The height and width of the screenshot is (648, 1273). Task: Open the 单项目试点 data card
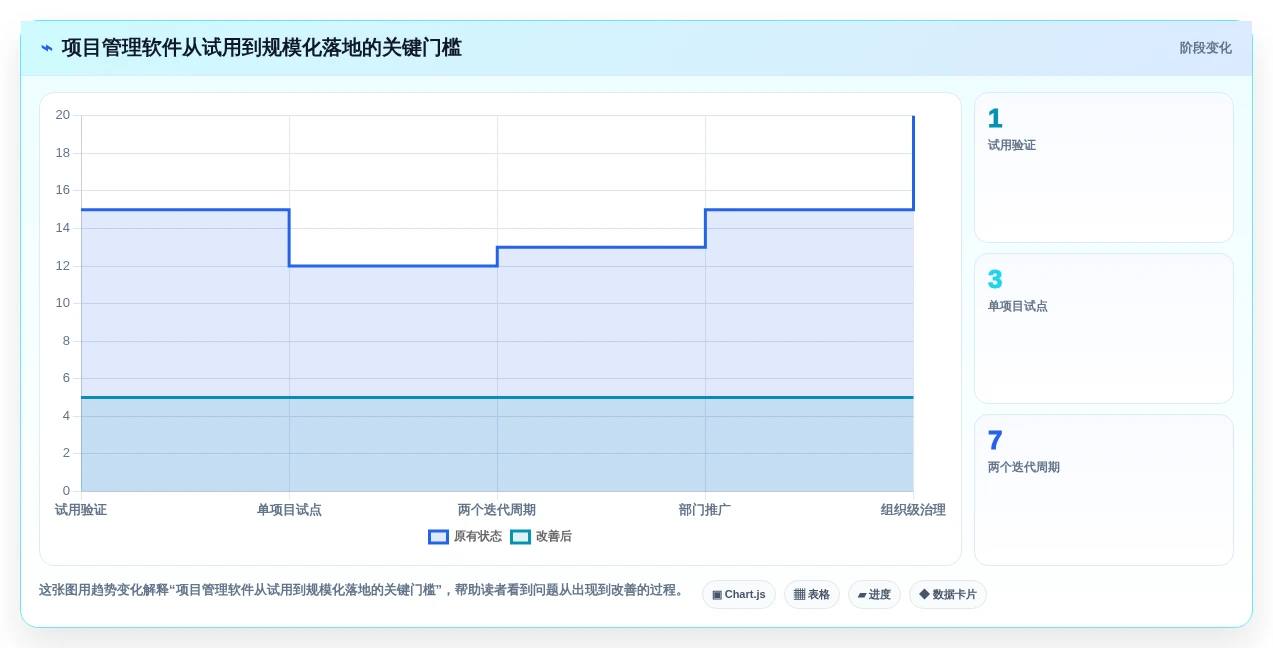[x=1104, y=329]
